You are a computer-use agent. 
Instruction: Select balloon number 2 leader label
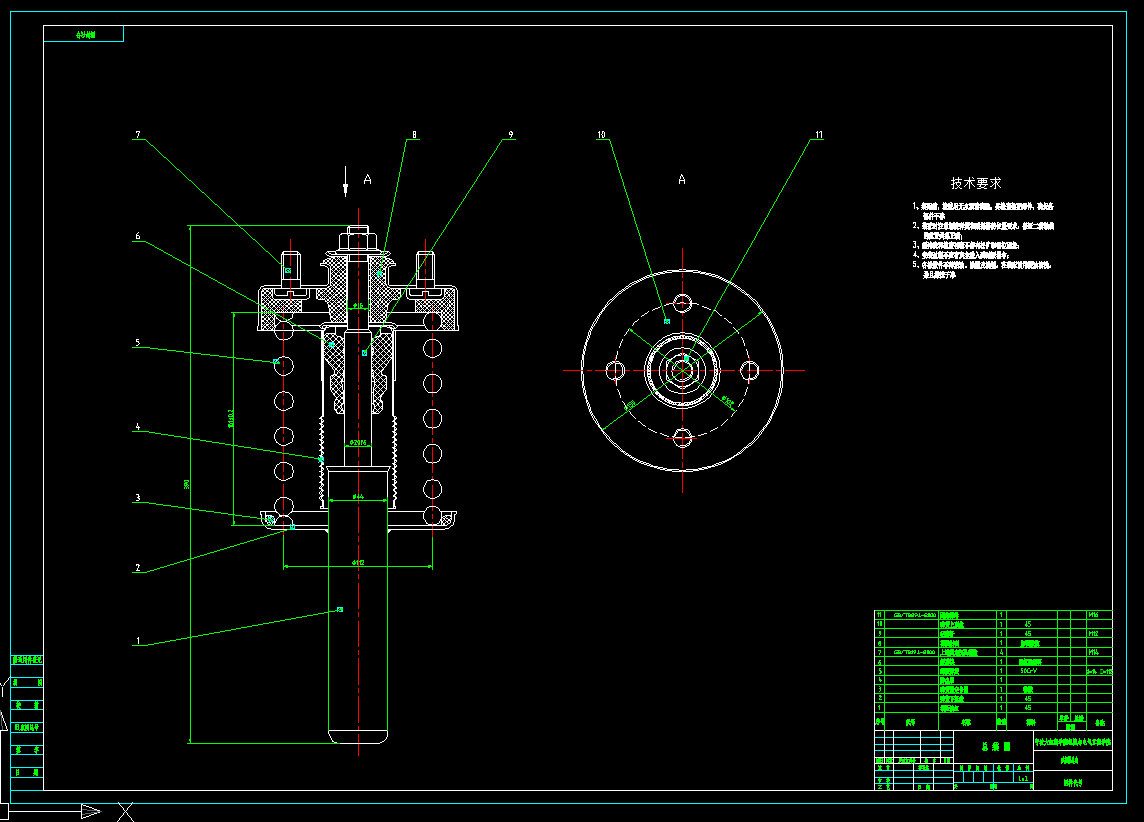point(138,568)
